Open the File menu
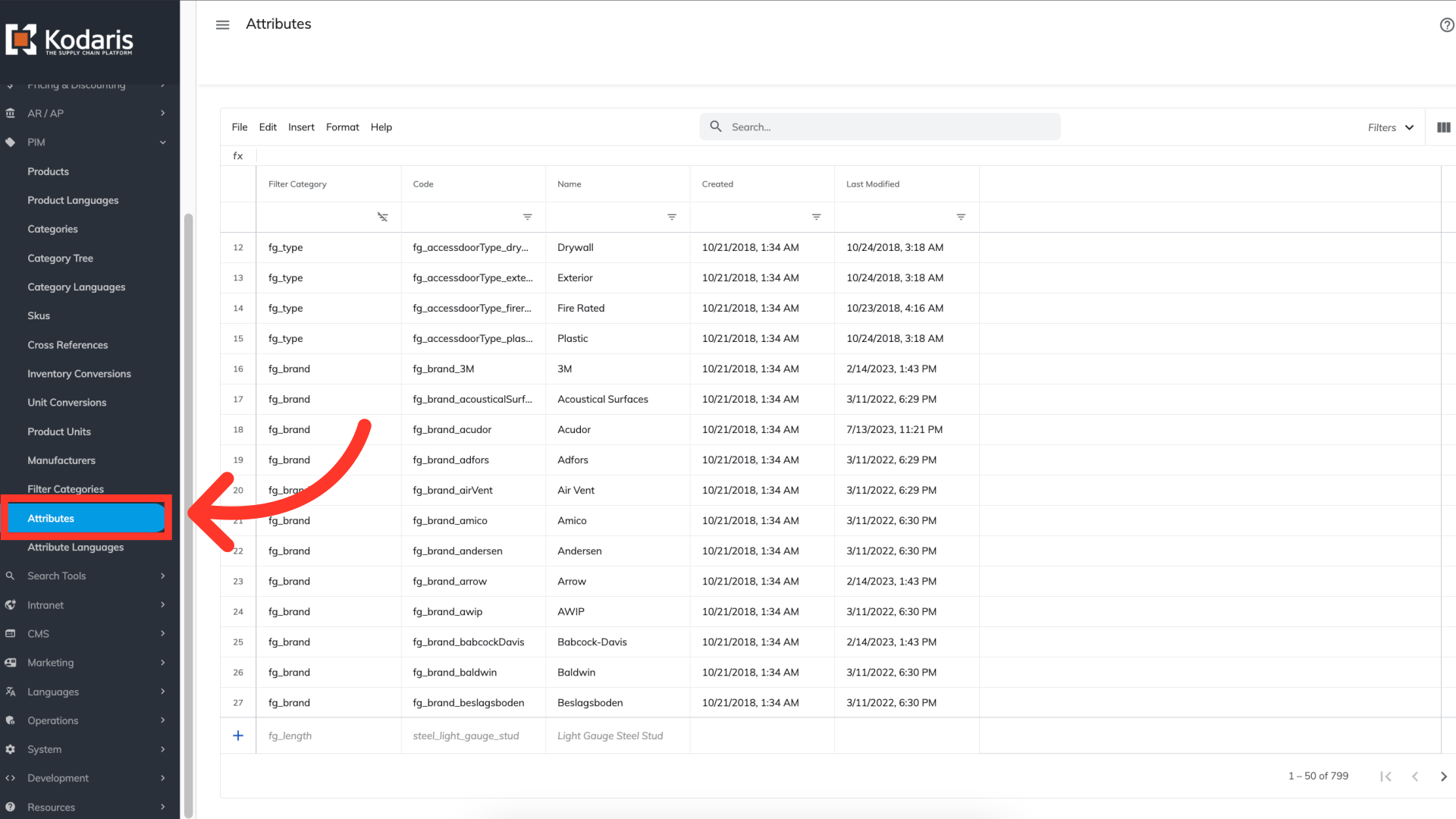 click(240, 127)
